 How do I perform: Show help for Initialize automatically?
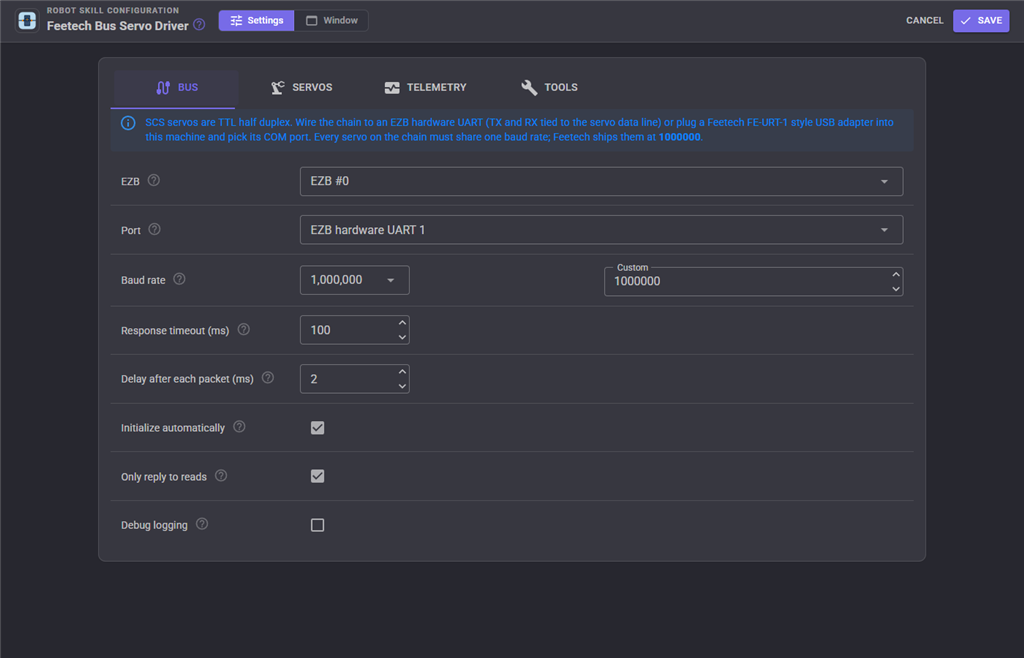(239, 427)
